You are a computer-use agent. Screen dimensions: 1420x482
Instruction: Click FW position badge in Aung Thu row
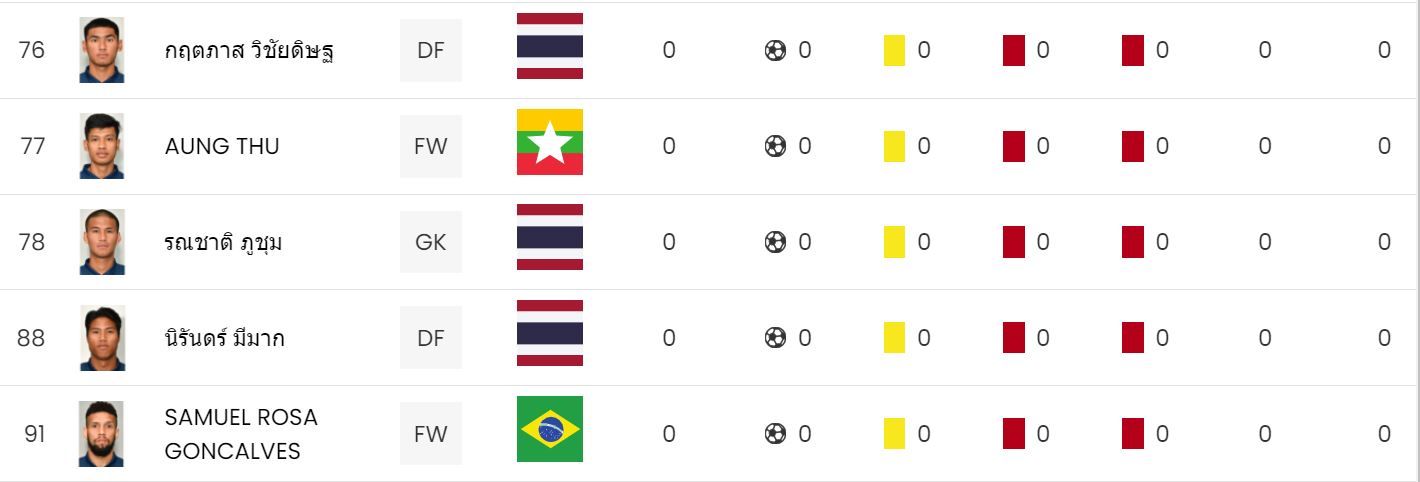coord(430,146)
